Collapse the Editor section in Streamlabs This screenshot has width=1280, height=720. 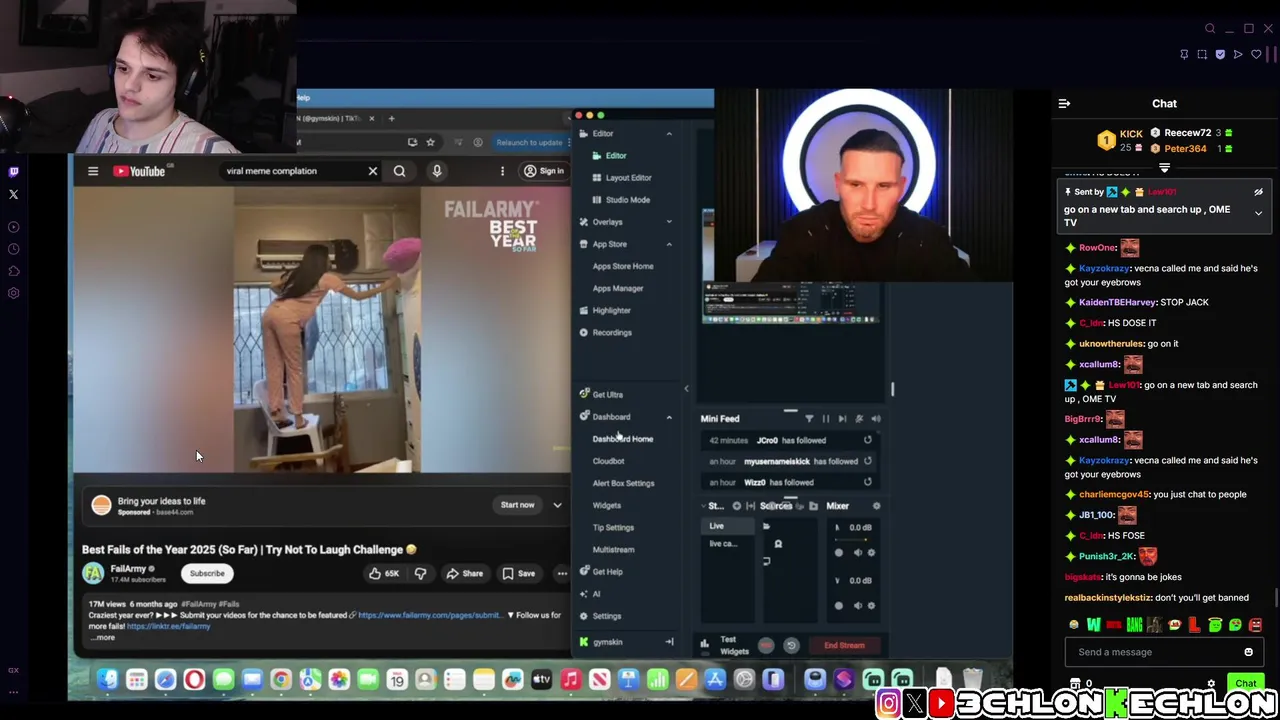pos(669,134)
